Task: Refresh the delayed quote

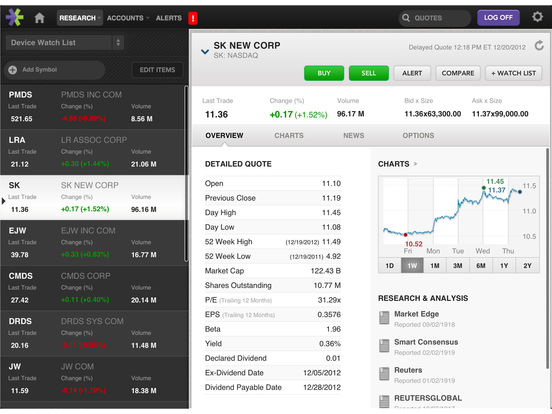Action: 539,46
